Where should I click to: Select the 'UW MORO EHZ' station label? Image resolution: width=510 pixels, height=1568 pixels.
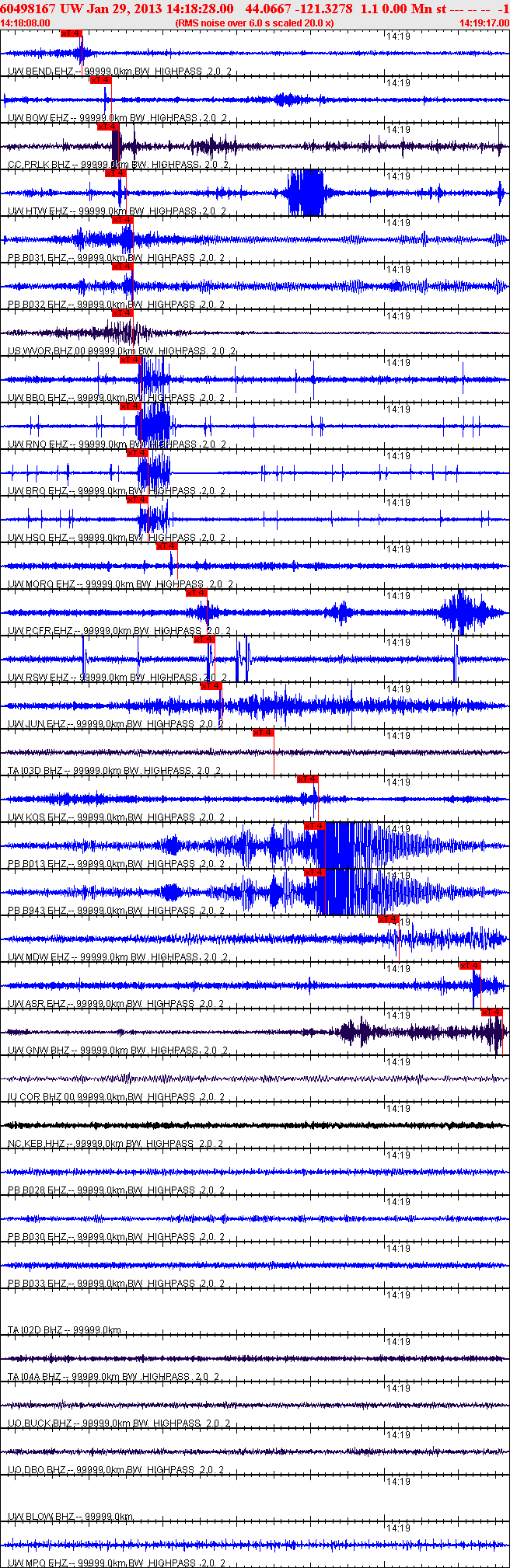(x=41, y=584)
